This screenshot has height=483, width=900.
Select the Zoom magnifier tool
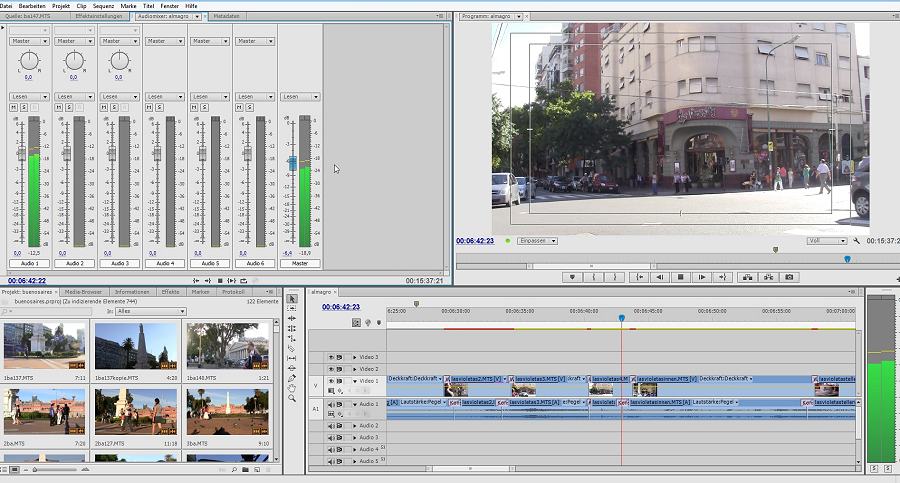[x=292, y=398]
